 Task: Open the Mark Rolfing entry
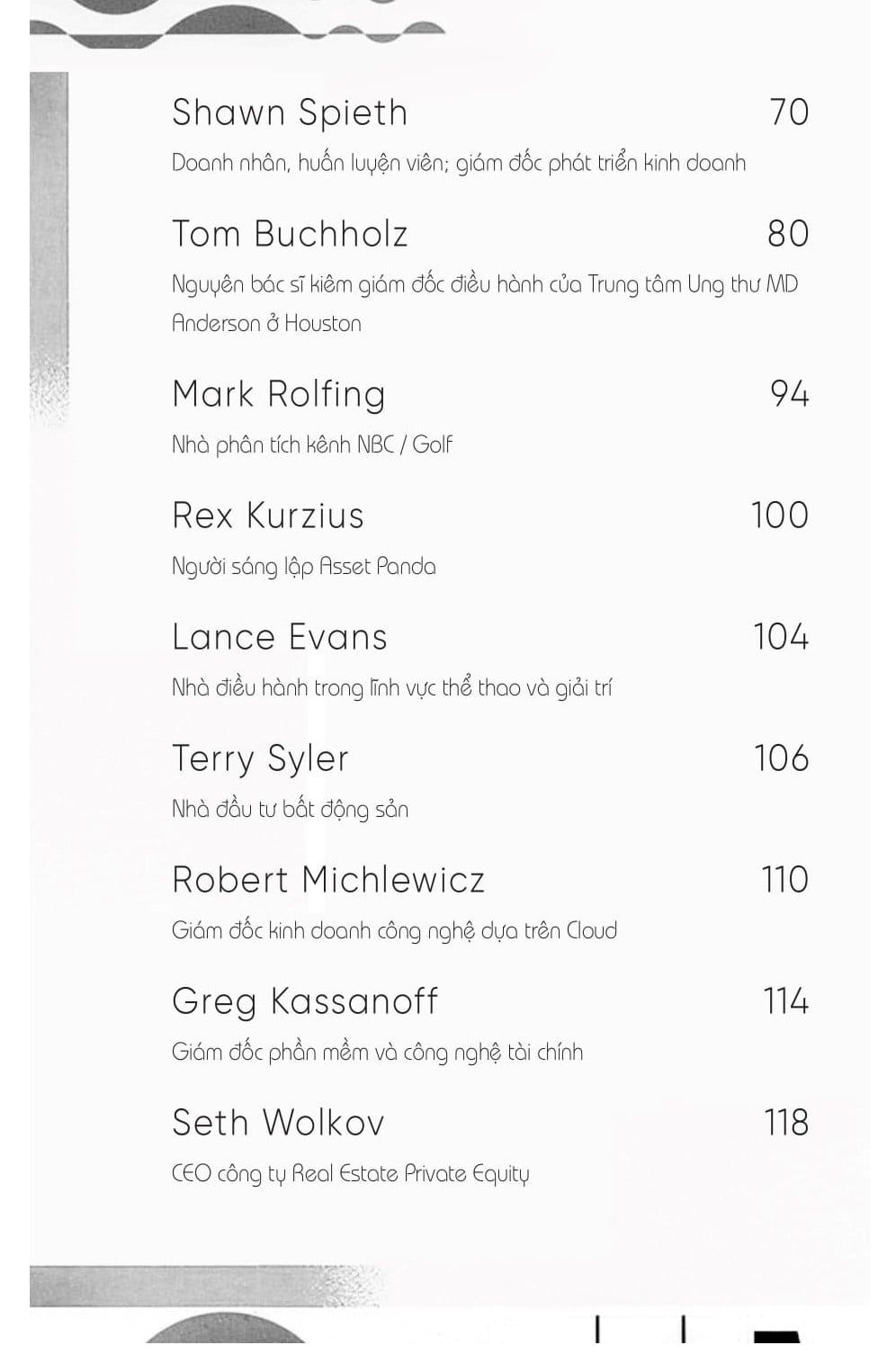click(x=278, y=394)
